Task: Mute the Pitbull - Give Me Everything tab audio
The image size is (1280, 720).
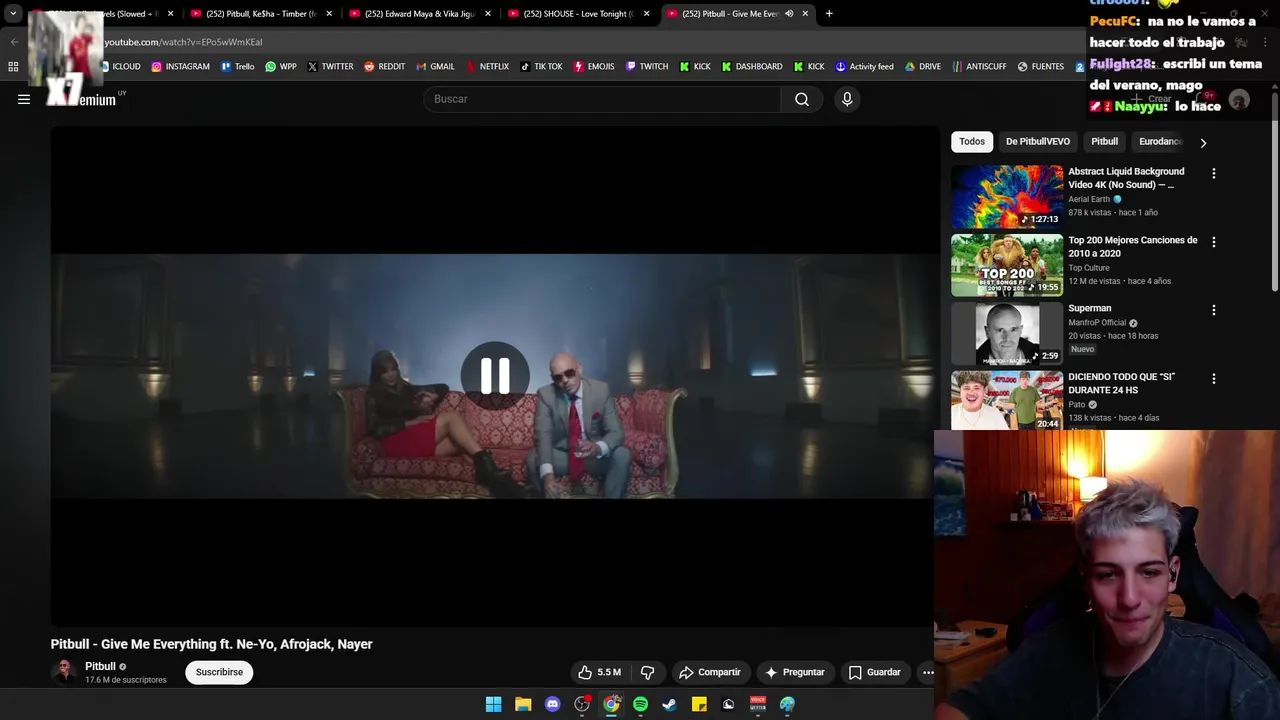Action: tap(789, 14)
